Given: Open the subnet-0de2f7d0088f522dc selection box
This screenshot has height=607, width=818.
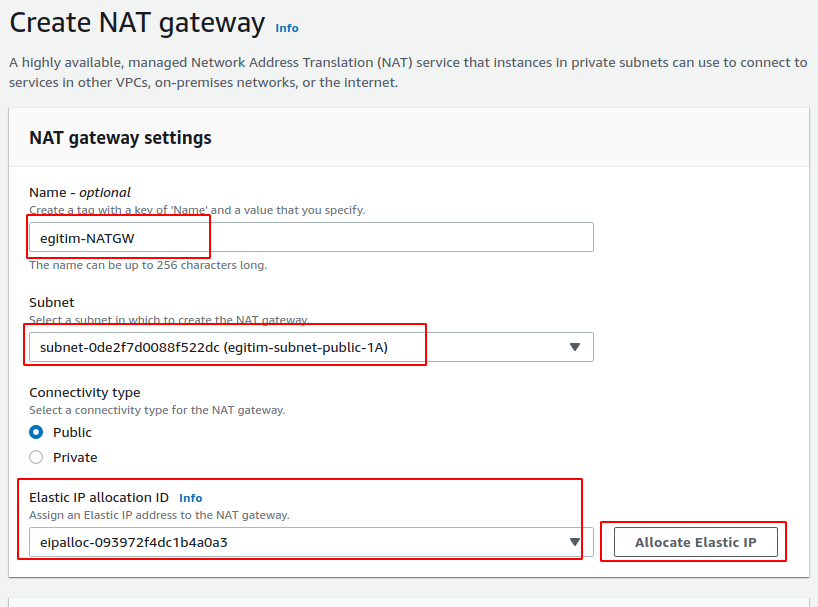Looking at the screenshot, I should pyautogui.click(x=311, y=347).
